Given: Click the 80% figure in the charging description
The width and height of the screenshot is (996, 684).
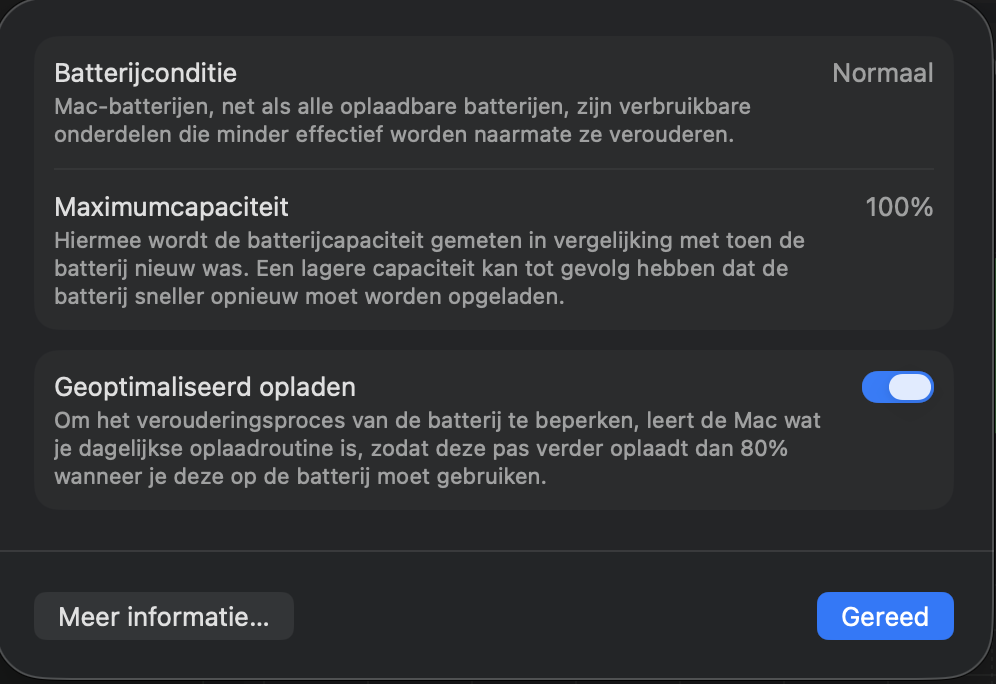Looking at the screenshot, I should pos(764,448).
